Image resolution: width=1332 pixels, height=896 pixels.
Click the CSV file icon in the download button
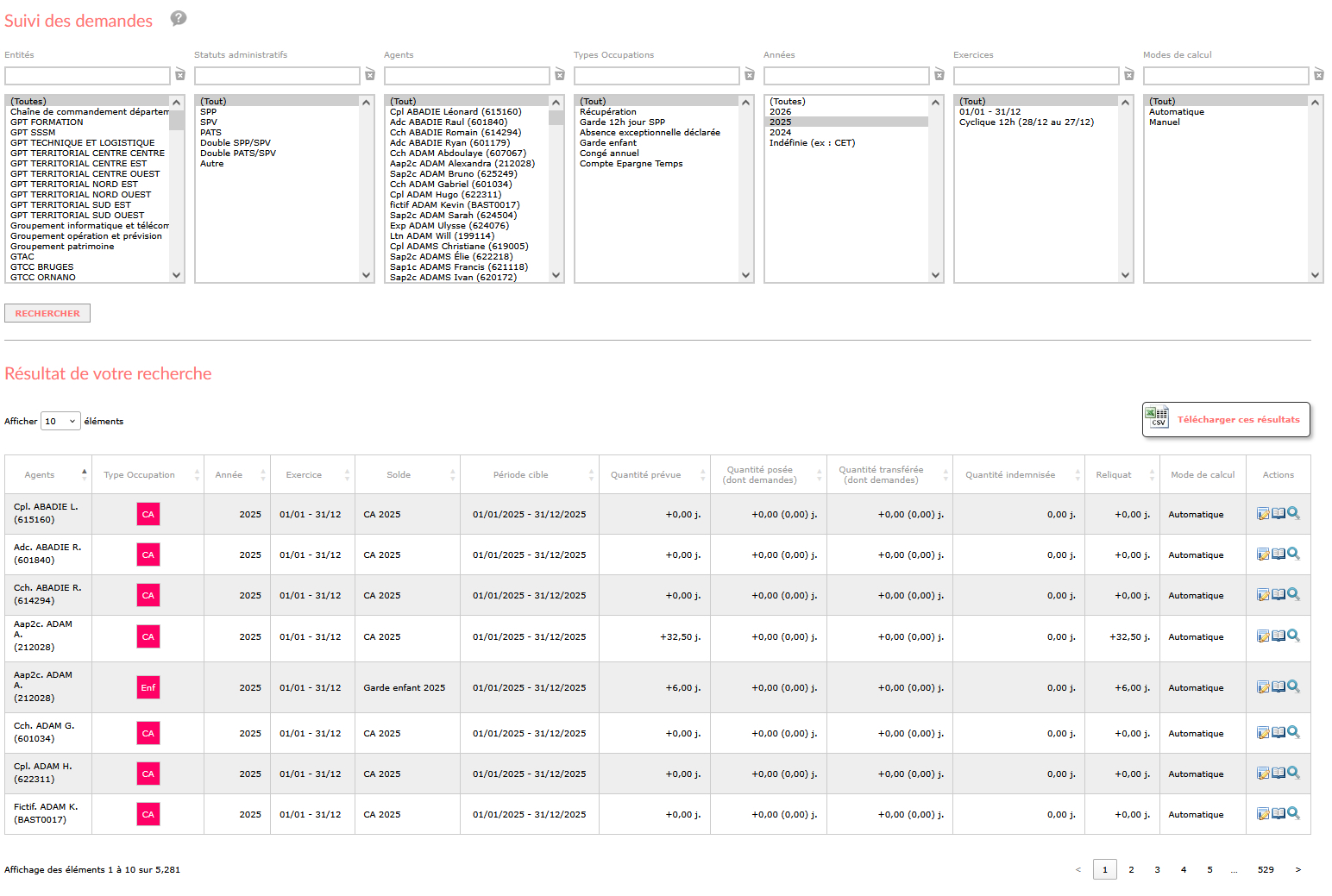coord(1157,418)
